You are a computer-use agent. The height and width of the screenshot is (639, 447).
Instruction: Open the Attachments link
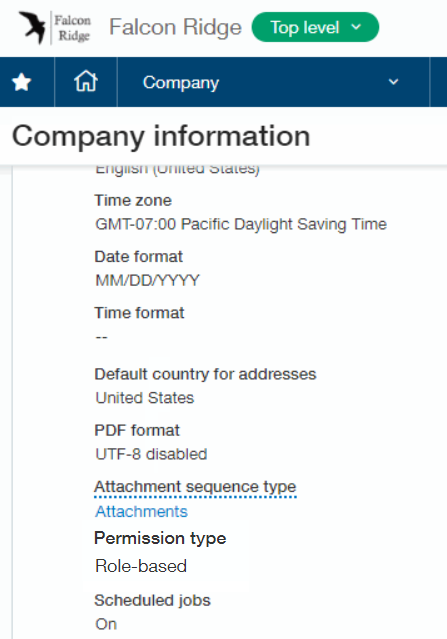click(x=141, y=511)
